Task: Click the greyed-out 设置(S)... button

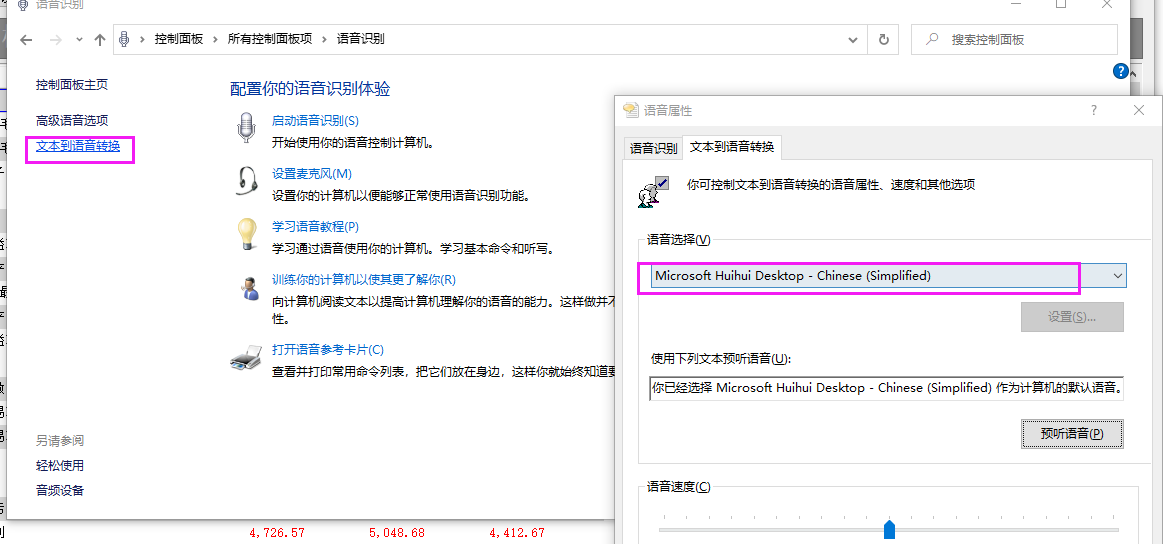Action: click(1073, 317)
